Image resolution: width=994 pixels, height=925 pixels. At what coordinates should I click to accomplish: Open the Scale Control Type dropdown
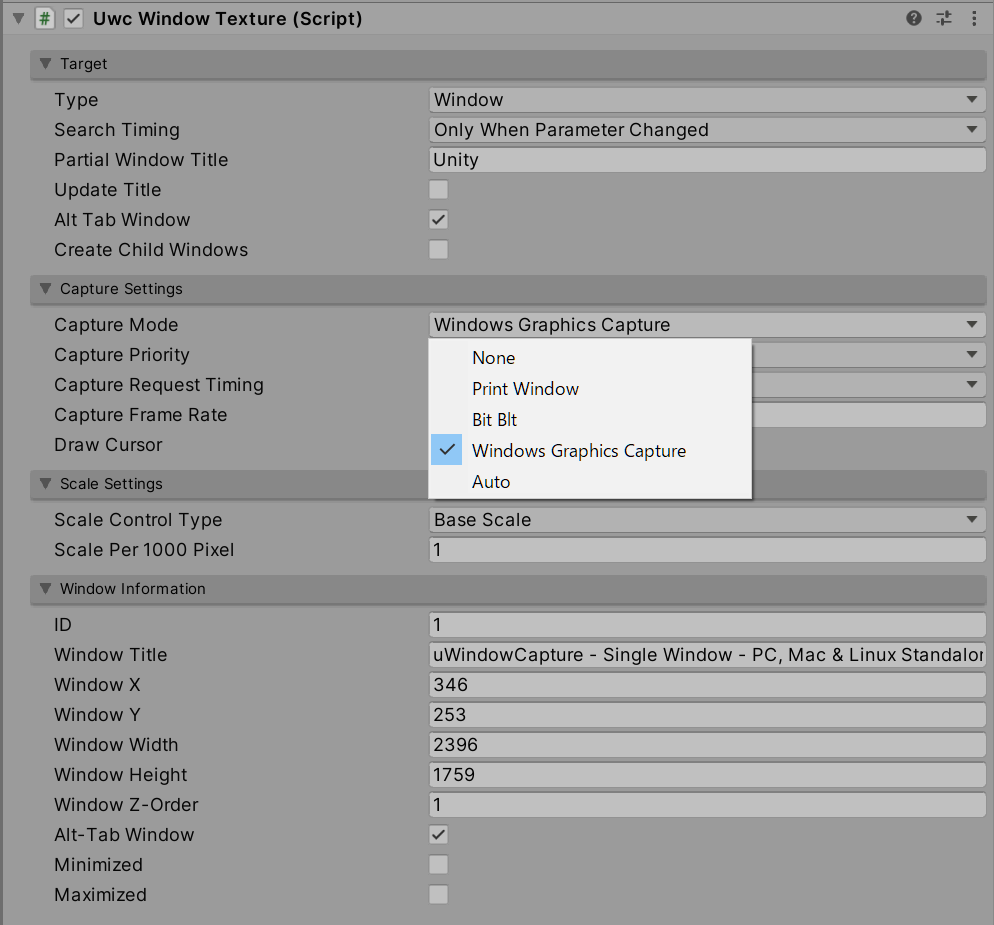pos(707,519)
